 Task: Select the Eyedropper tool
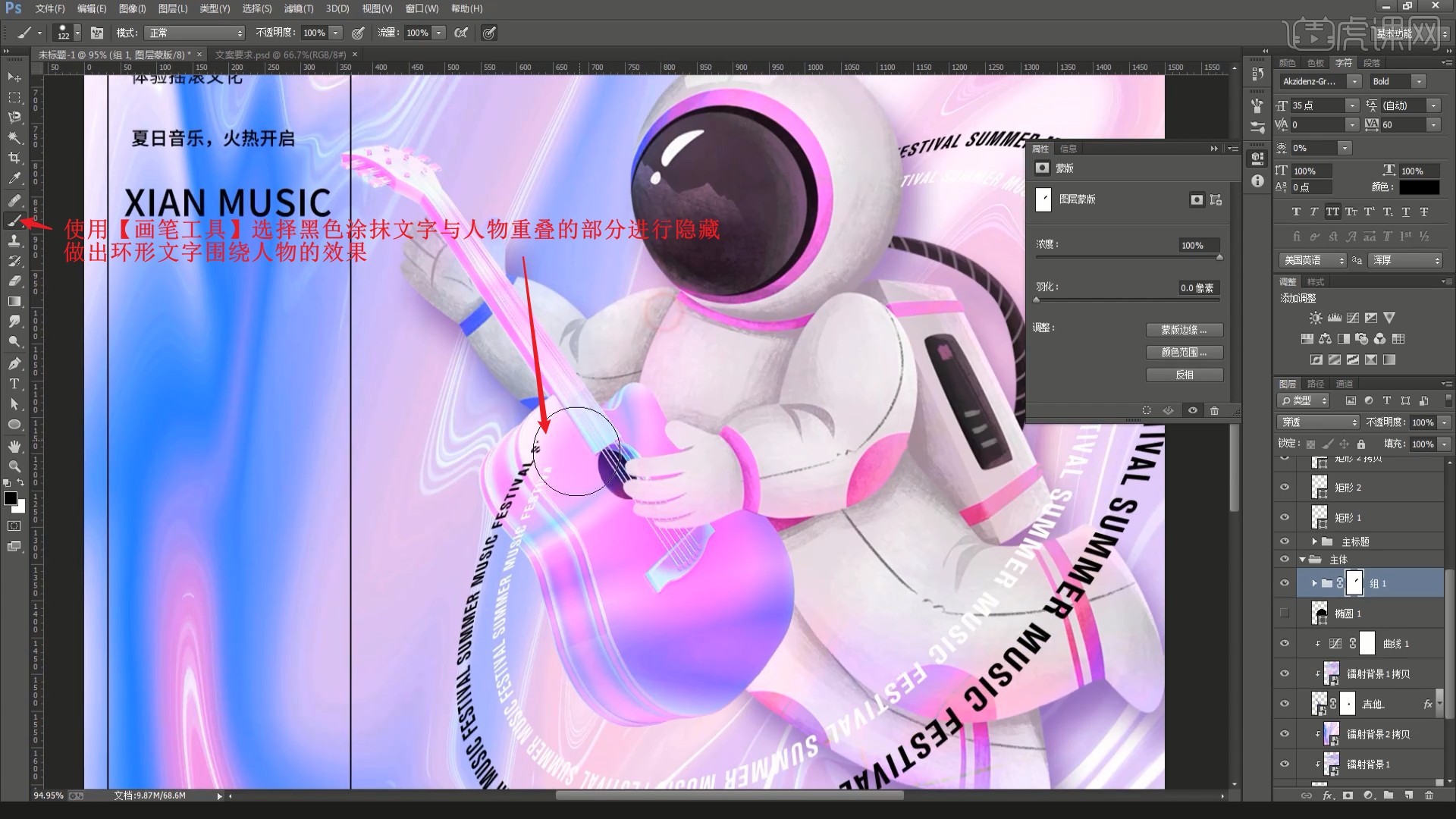click(14, 178)
